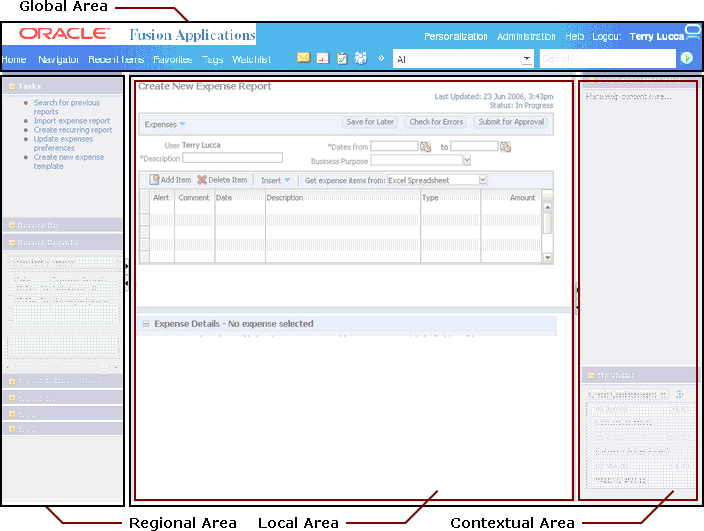Focus the global Search text field
Screen dimensions: 704x531
607,59
